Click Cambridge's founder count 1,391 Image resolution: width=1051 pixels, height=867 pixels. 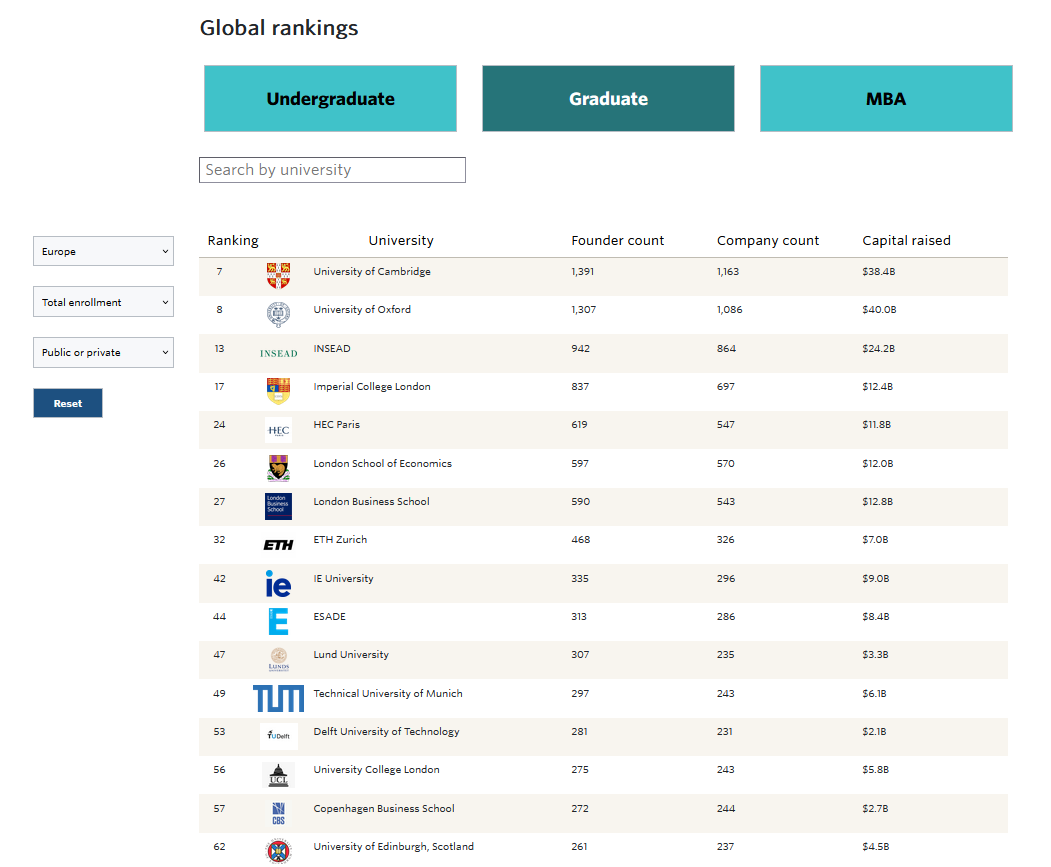pos(582,272)
